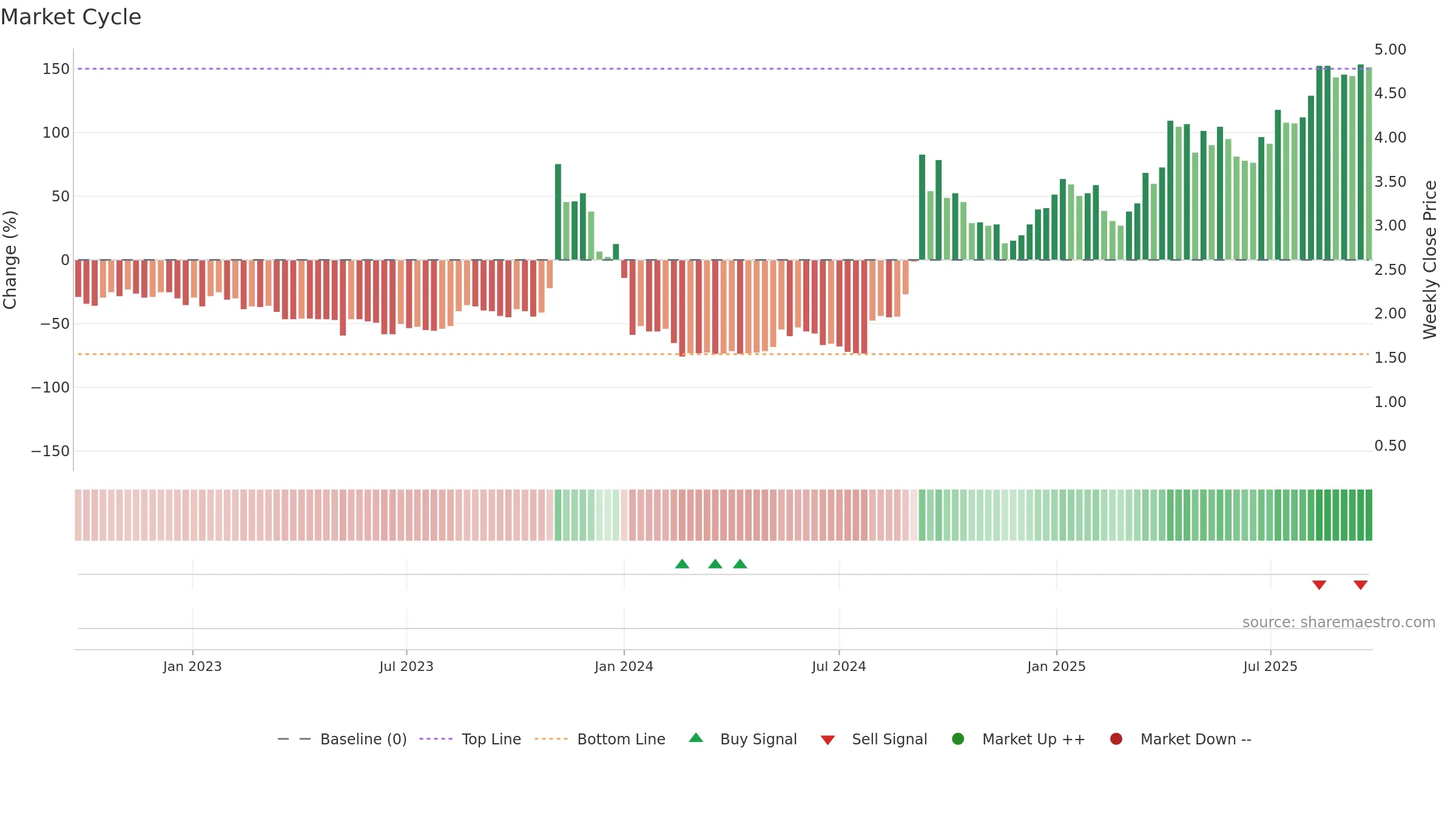Screen dimensions: 1456x819
Task: Click the Weekly Close Price axis title
Action: point(1430,260)
